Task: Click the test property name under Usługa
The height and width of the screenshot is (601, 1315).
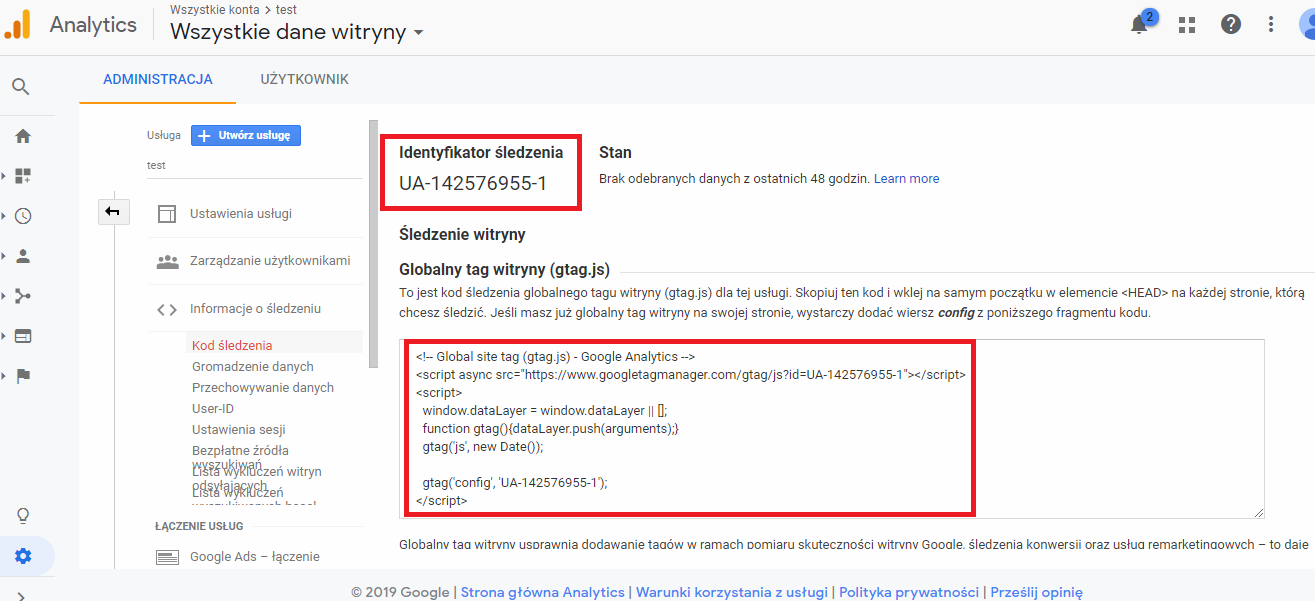Action: tap(156, 165)
